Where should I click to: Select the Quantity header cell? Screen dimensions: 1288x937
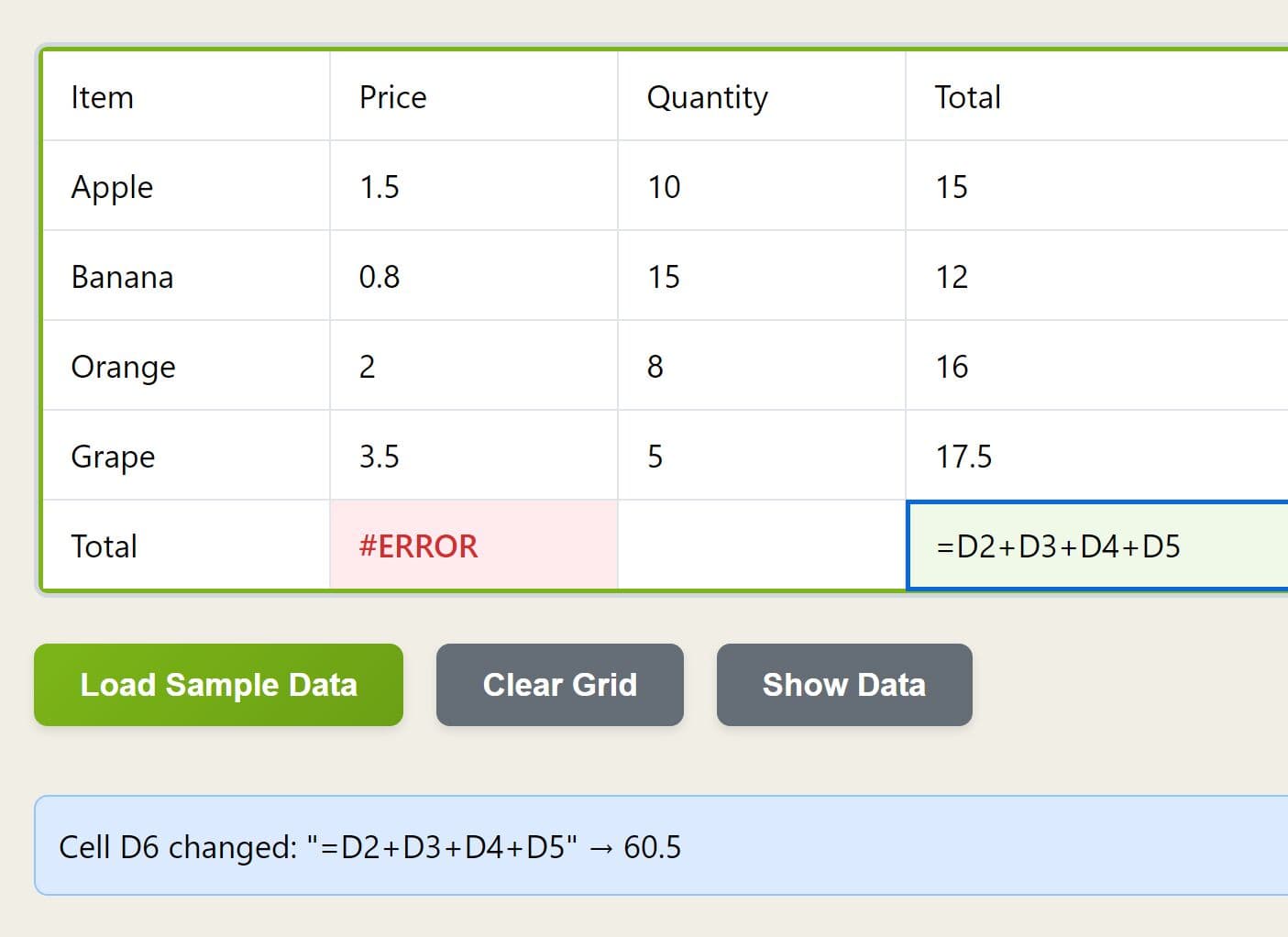point(762,96)
